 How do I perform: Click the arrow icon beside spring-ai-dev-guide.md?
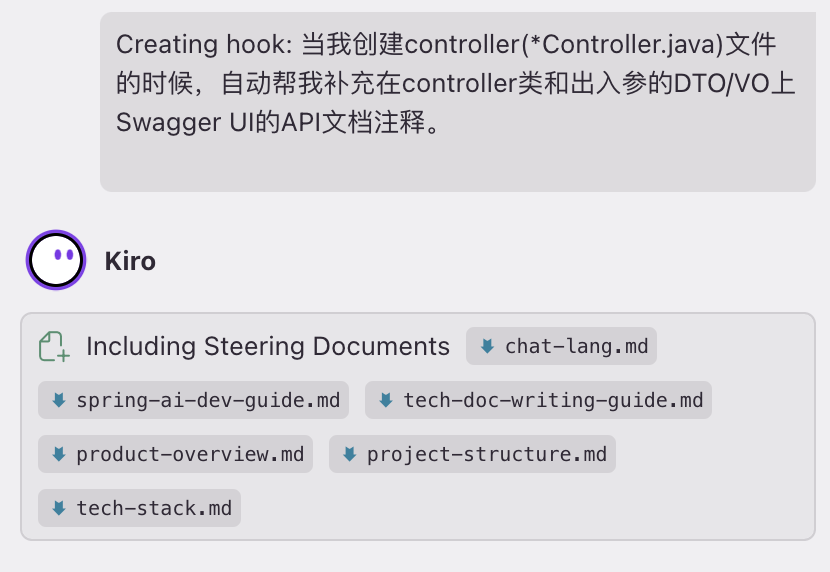click(58, 401)
